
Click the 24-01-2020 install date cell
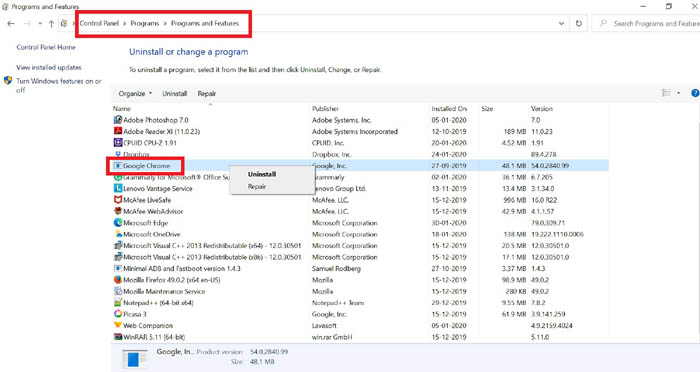449,154
